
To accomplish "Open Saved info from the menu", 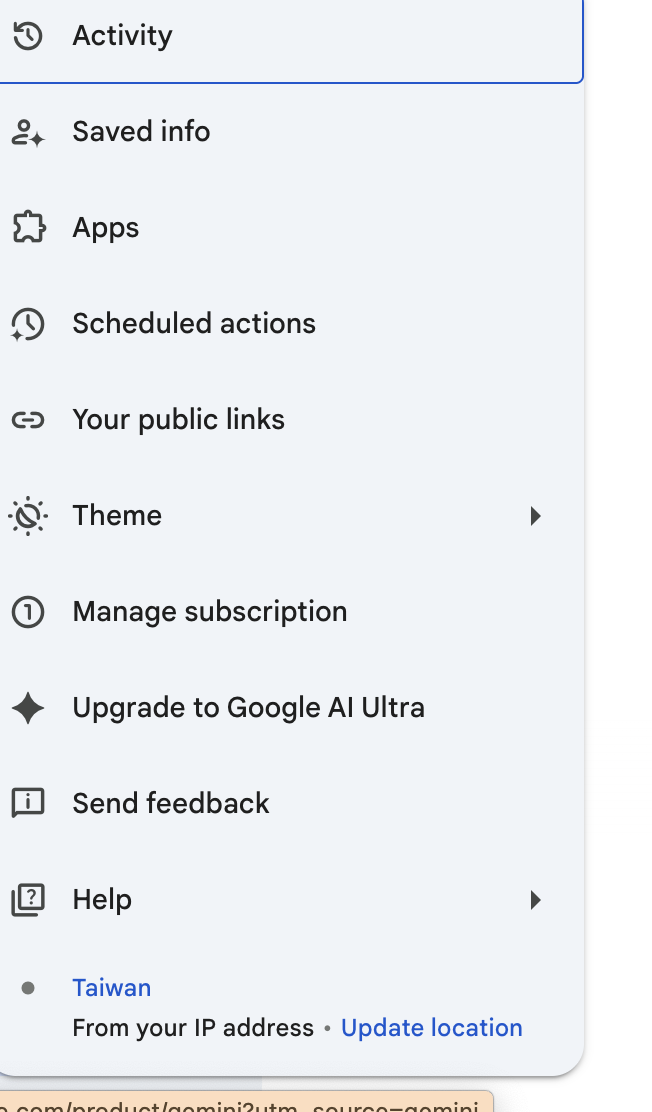I will pos(291,132).
